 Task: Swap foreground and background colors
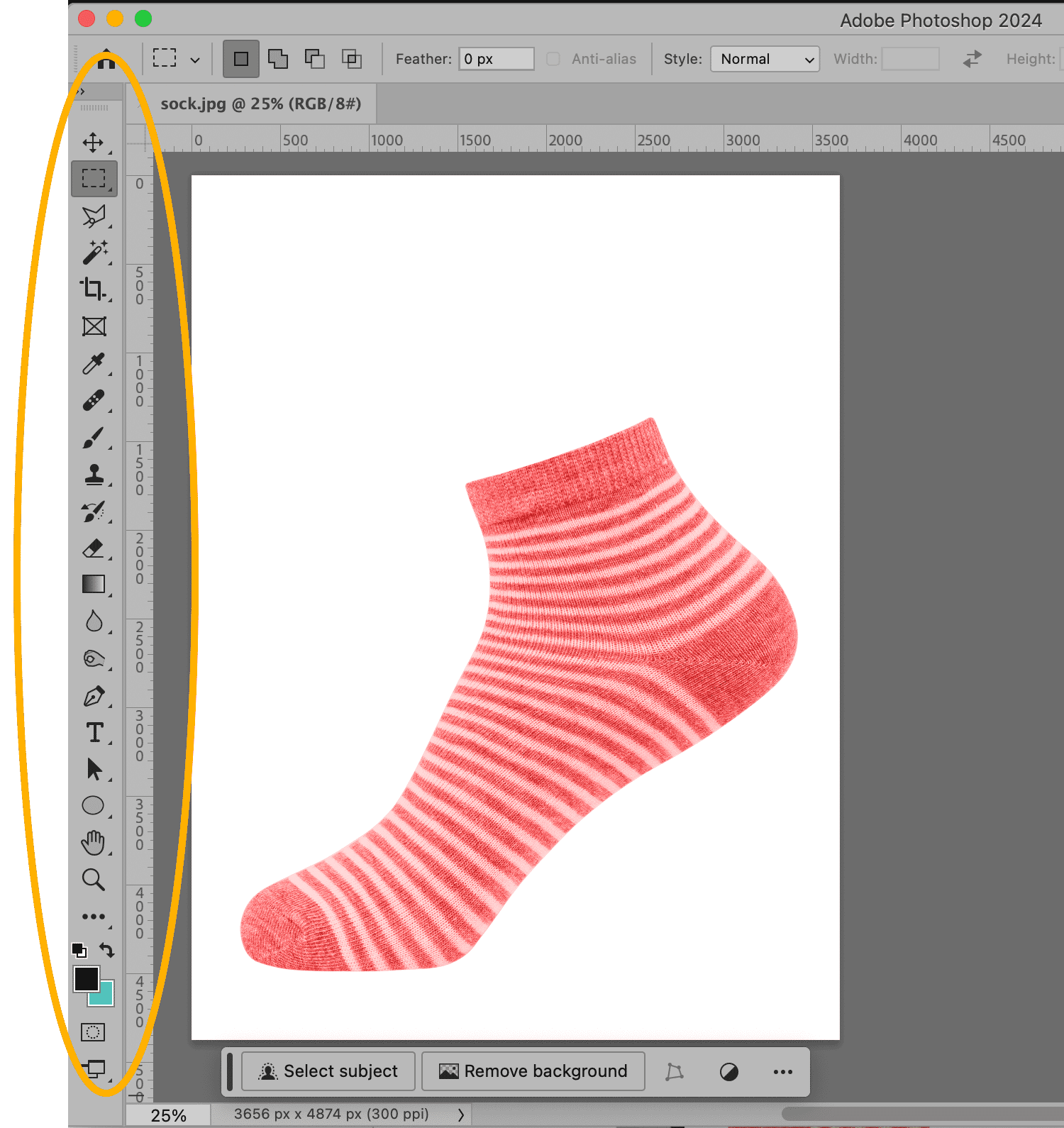pyautogui.click(x=107, y=949)
